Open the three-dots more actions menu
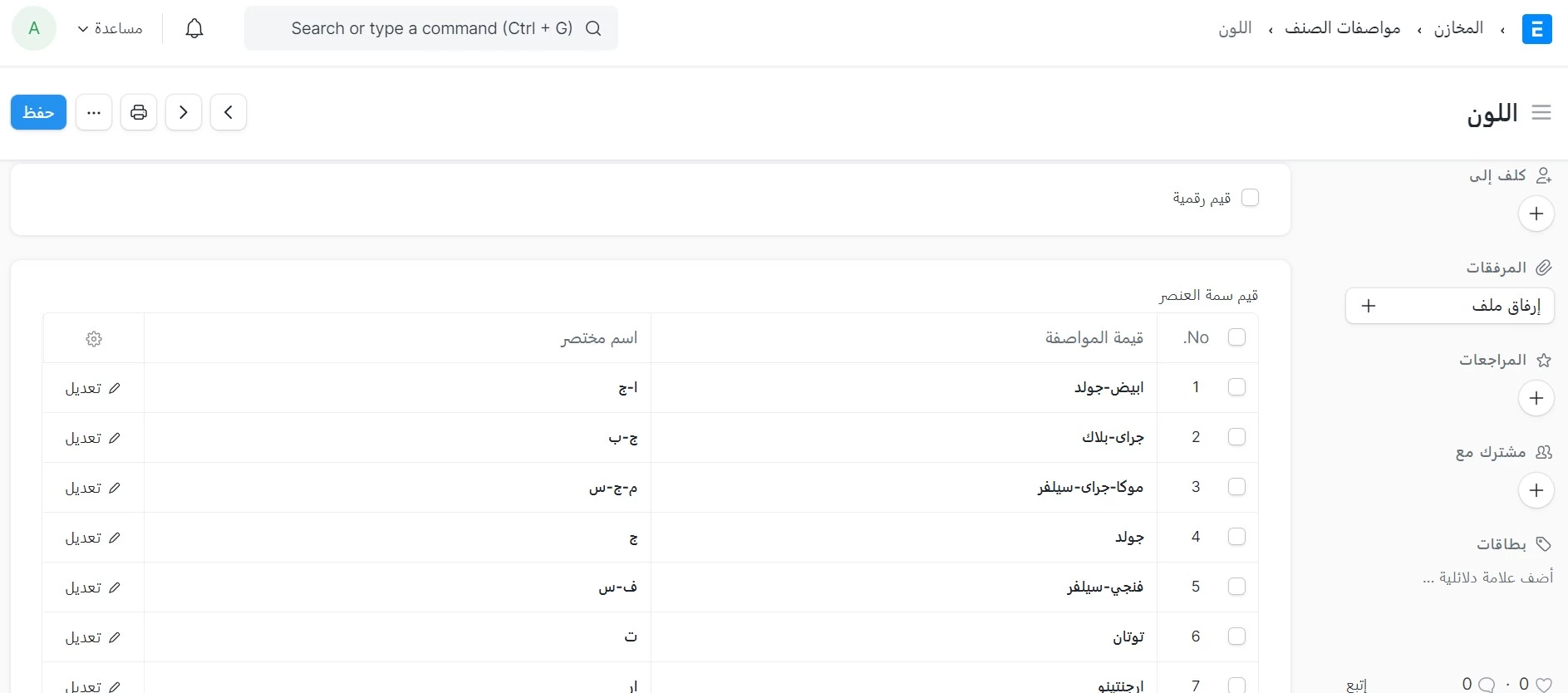This screenshot has width=1568, height=693. point(94,112)
